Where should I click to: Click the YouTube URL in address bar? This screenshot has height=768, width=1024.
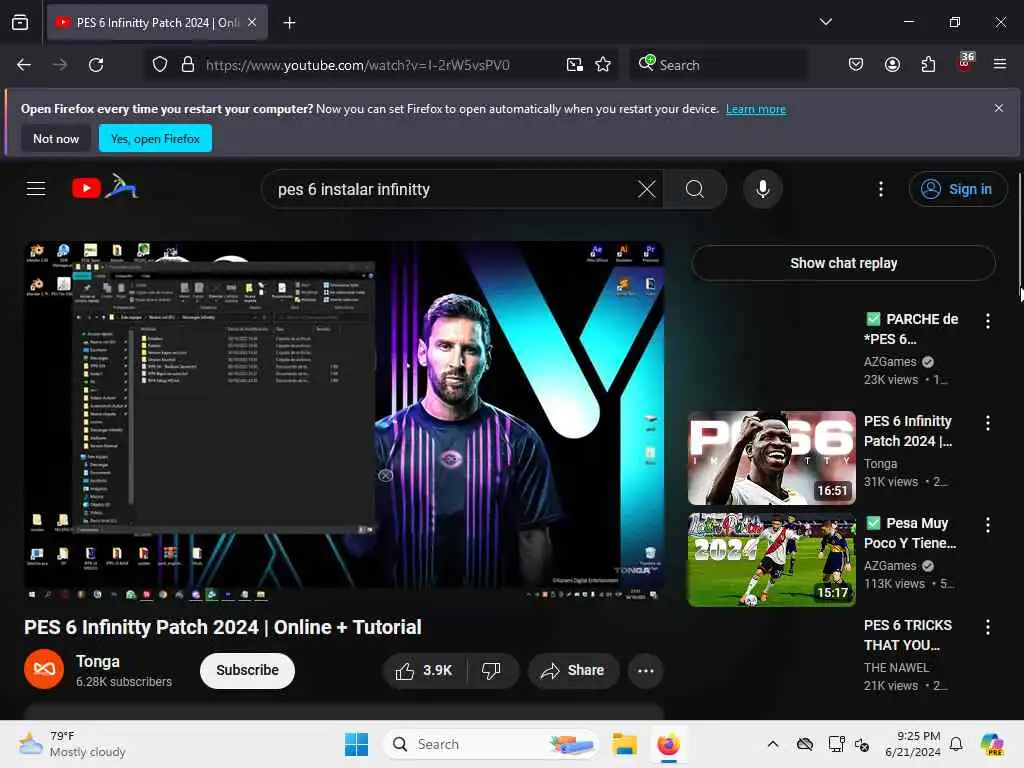[358, 65]
